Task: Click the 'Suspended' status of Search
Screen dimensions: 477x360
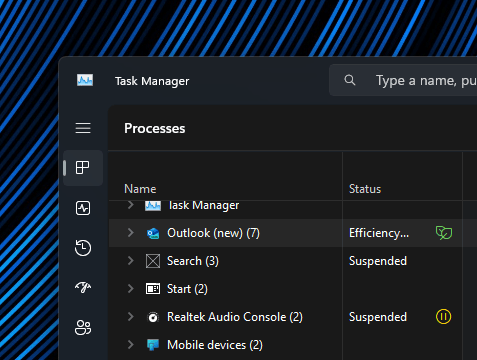Action: (378, 261)
